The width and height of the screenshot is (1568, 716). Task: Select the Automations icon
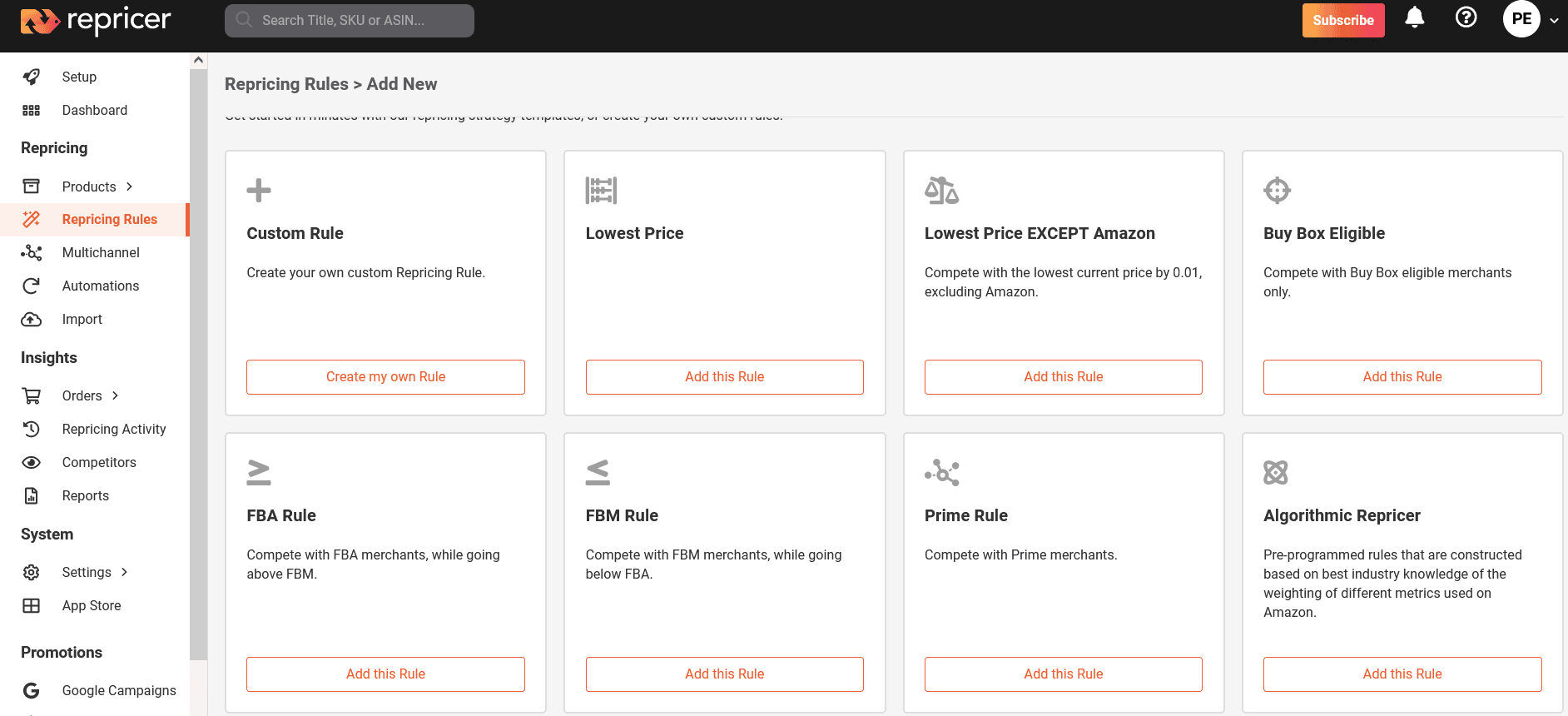[x=31, y=286]
